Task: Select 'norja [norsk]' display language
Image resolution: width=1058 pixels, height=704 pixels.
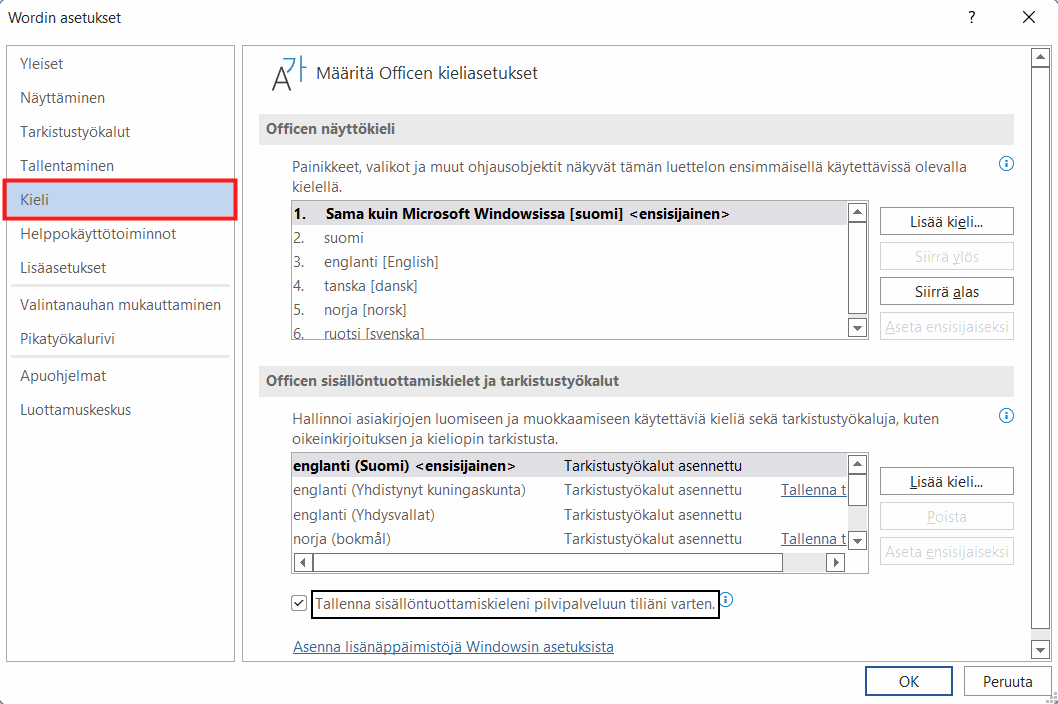Action: click(x=569, y=310)
